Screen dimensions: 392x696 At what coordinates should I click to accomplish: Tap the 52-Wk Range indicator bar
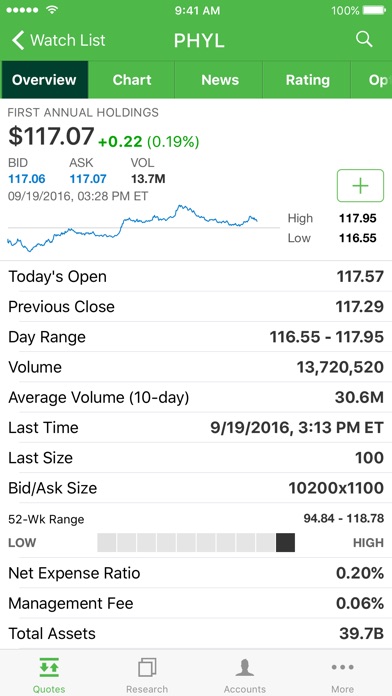click(x=196, y=542)
